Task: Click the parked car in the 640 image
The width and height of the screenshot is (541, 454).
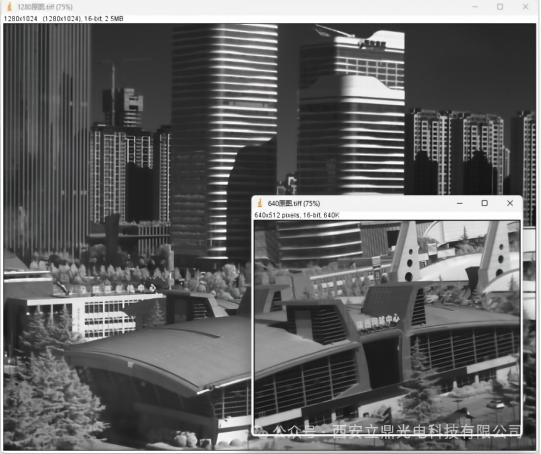Action: 496,404
